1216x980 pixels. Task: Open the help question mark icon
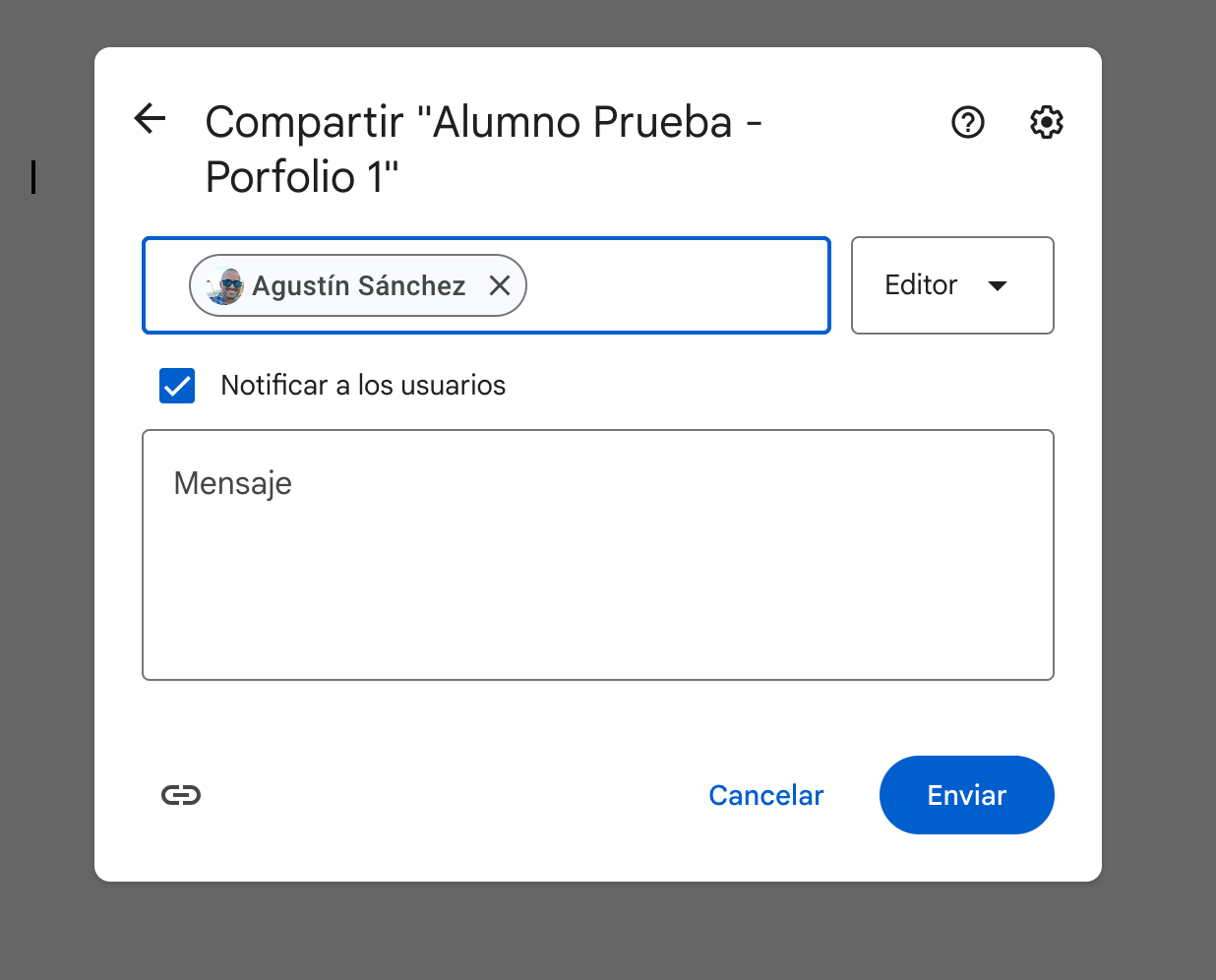967,122
